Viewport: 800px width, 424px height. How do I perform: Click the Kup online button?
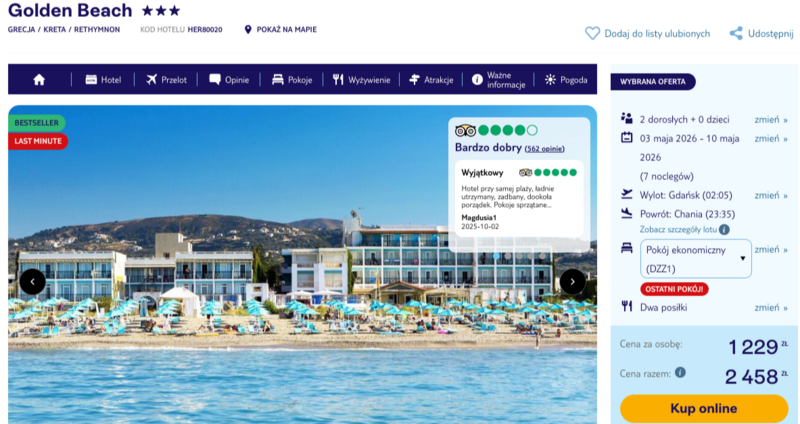704,409
